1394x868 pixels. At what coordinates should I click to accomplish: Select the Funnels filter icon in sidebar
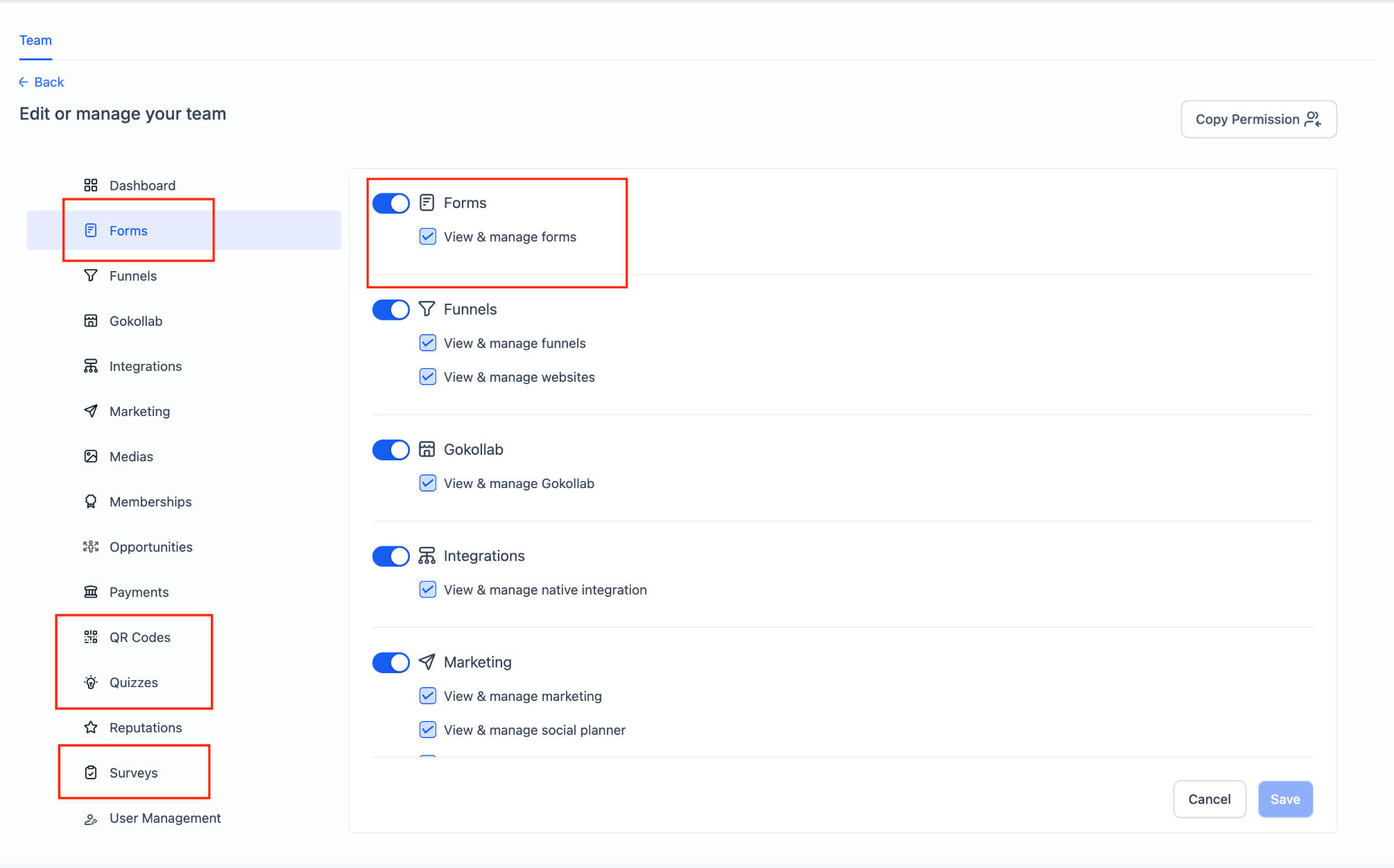[x=91, y=275]
